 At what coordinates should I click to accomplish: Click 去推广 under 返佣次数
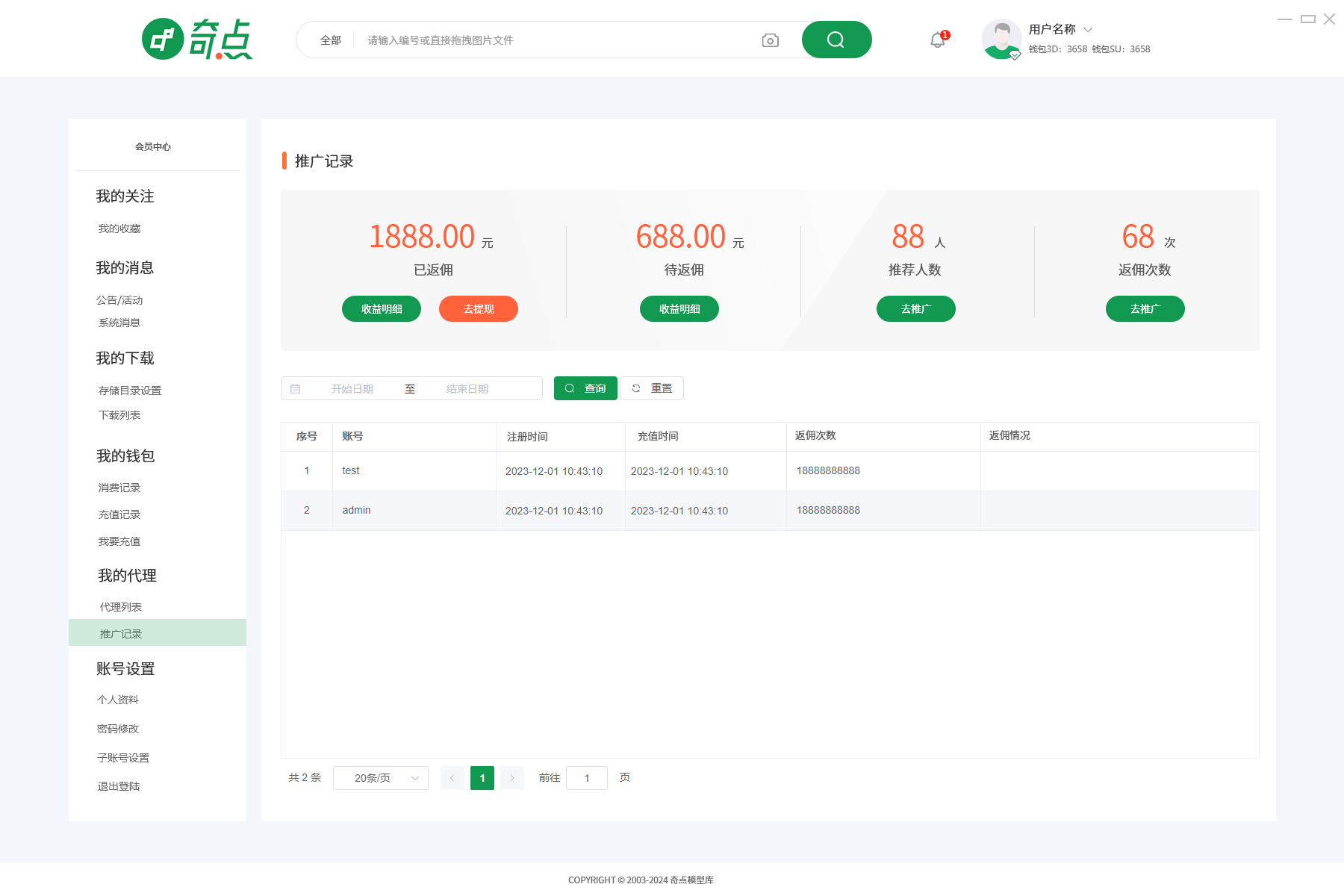(1145, 309)
